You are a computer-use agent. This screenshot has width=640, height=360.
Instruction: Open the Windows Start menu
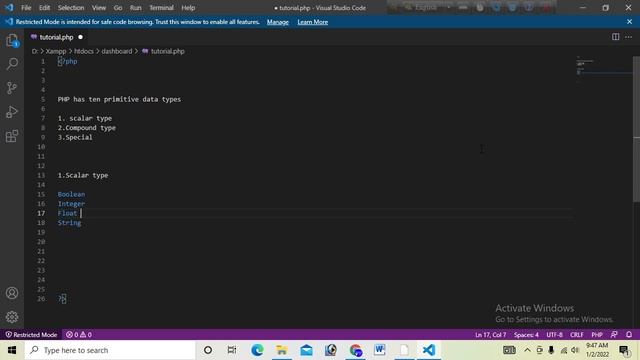pyautogui.click(x=12, y=350)
